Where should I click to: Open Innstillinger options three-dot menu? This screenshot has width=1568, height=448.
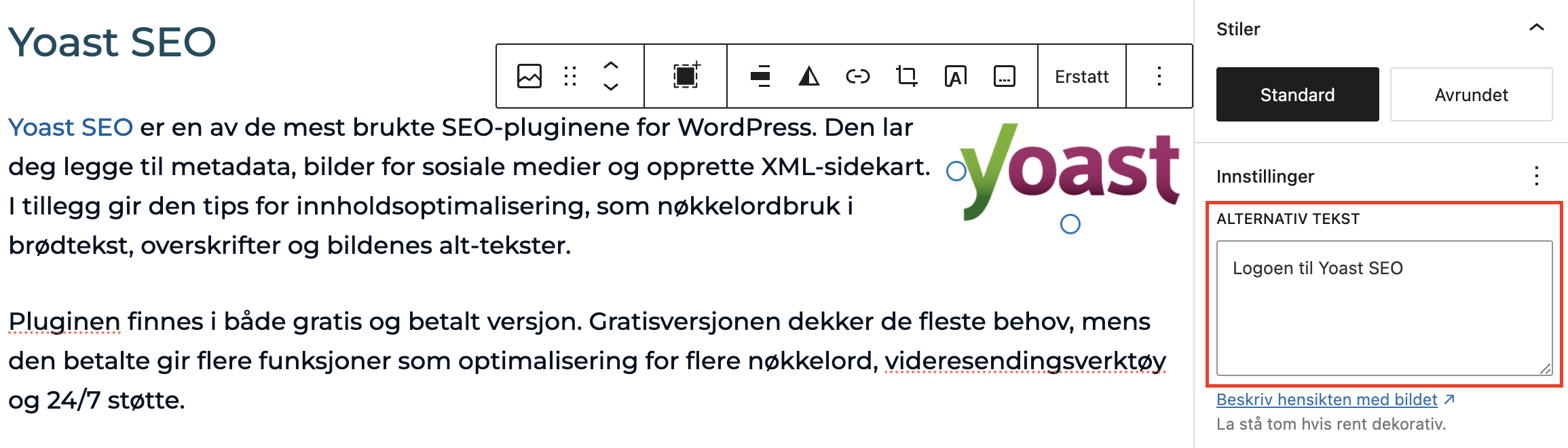point(1537,176)
